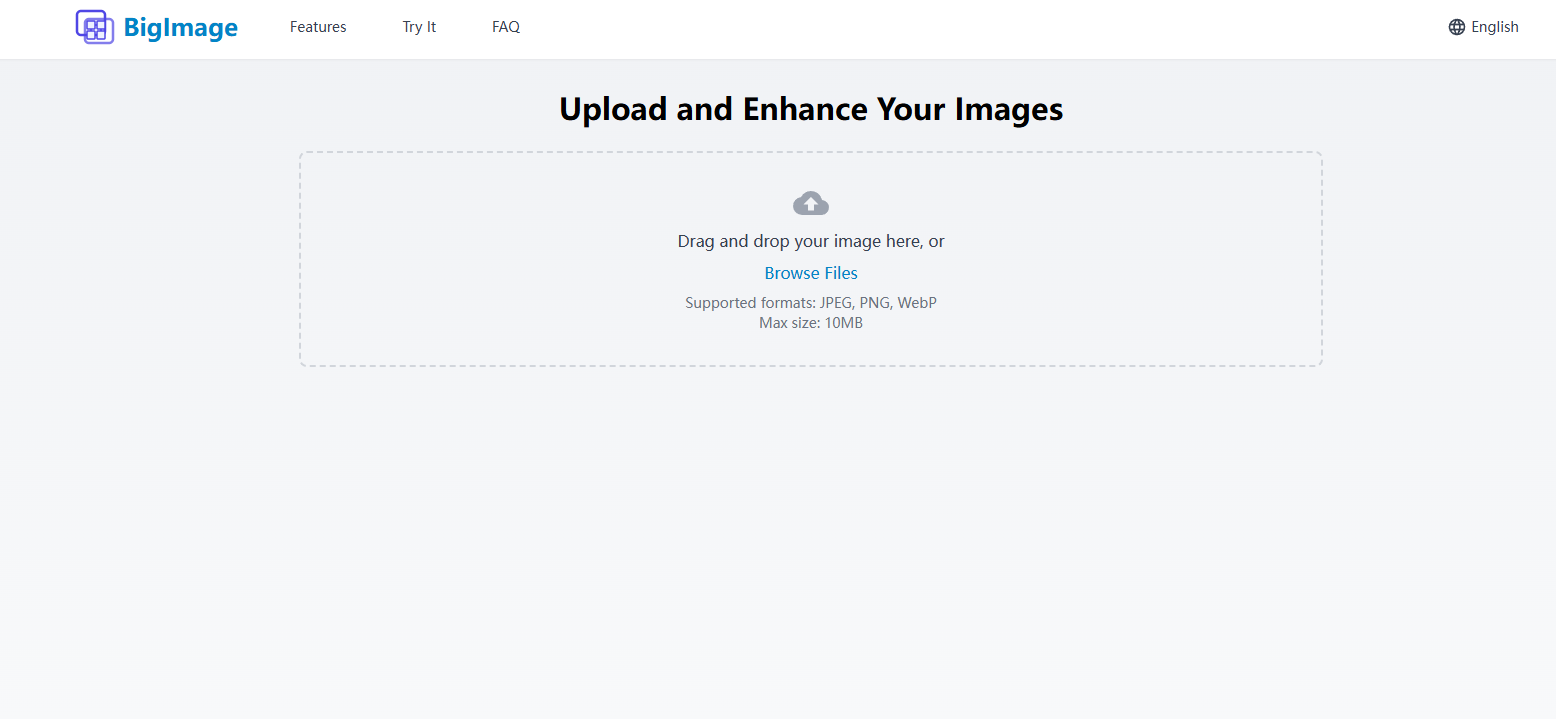Click the Upload and Enhance heading
Image resolution: width=1556 pixels, height=719 pixels.
[810, 108]
